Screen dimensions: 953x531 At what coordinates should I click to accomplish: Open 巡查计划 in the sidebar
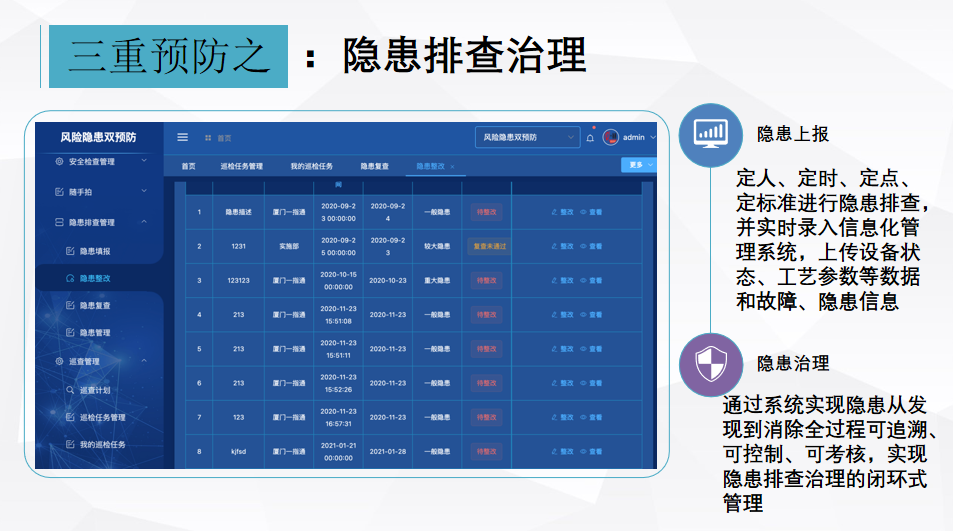[x=95, y=390]
